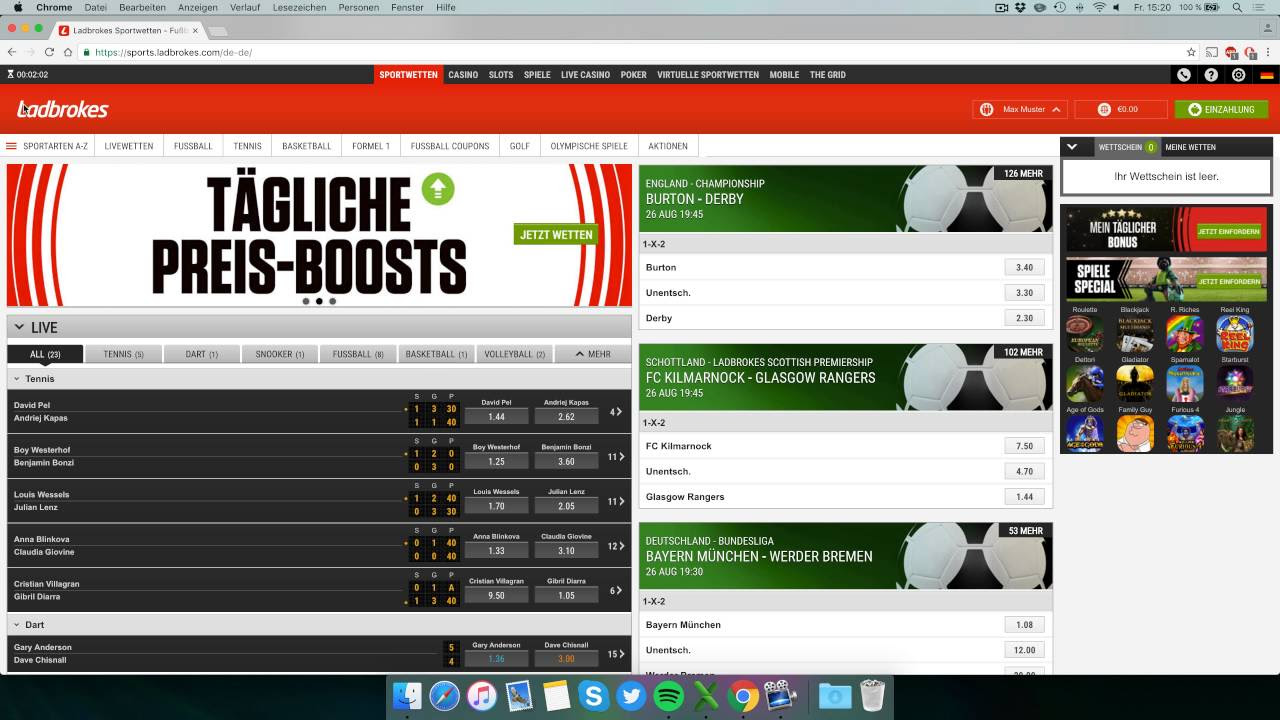Open Twitter app in the Dock
Screen dimensions: 1280x720
631,696
